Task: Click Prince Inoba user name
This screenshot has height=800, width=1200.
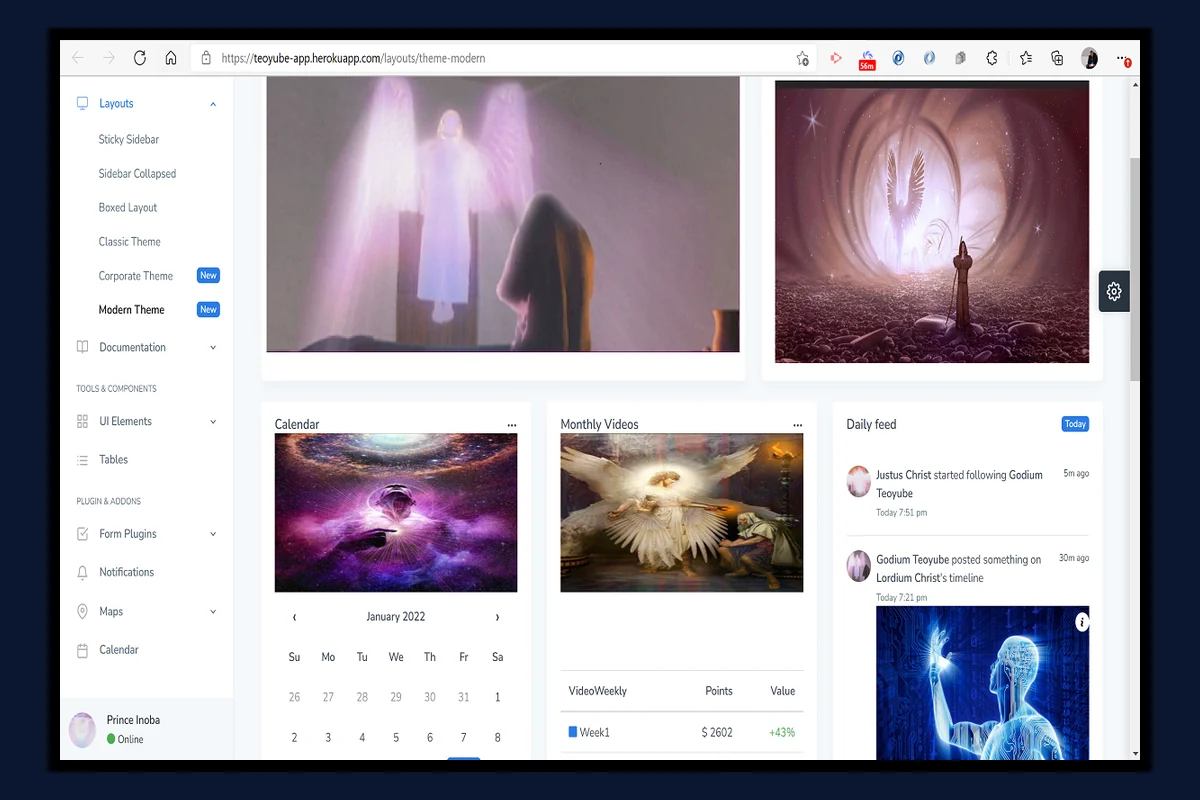Action: (133, 720)
